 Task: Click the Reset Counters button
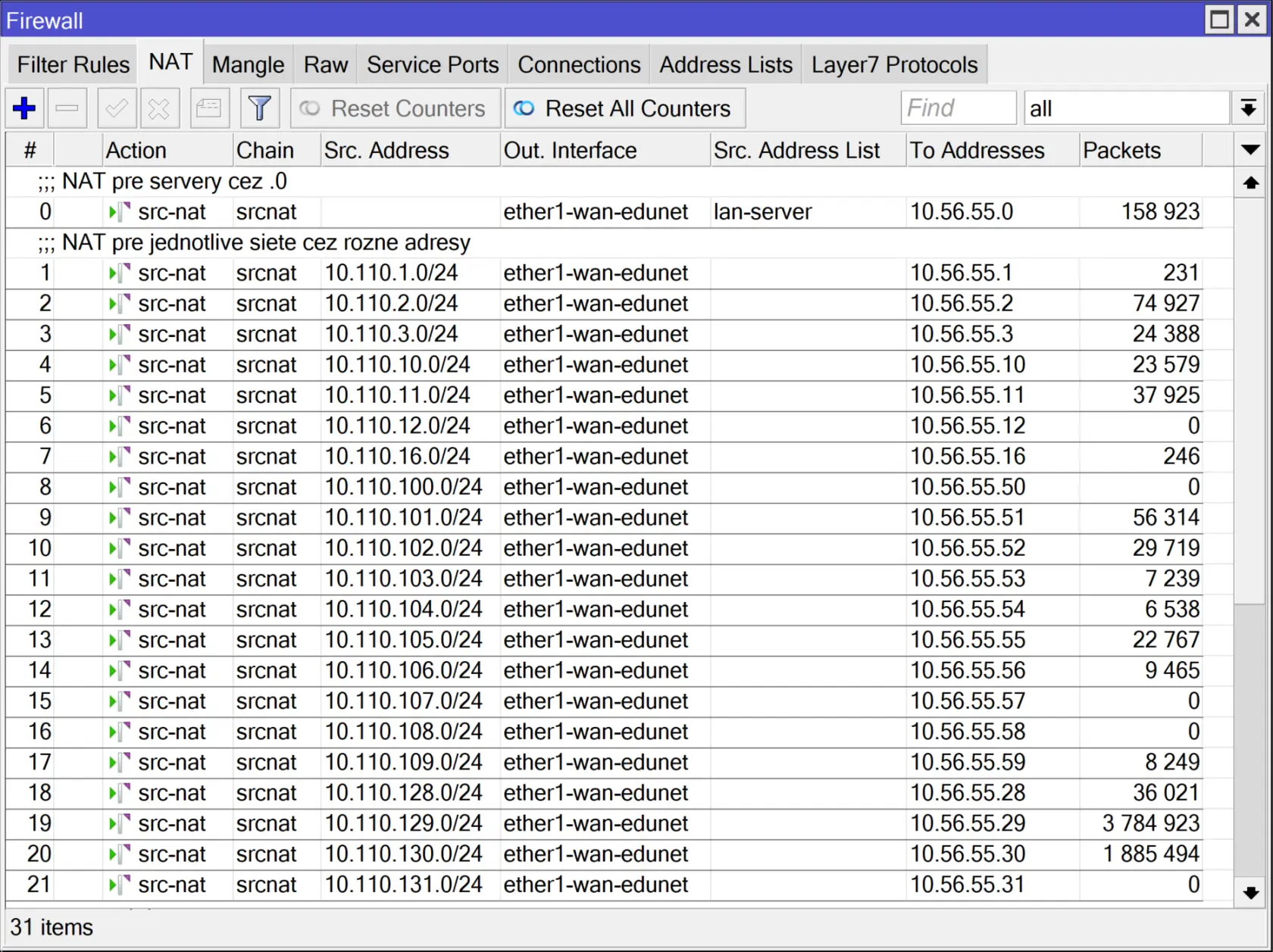click(395, 108)
